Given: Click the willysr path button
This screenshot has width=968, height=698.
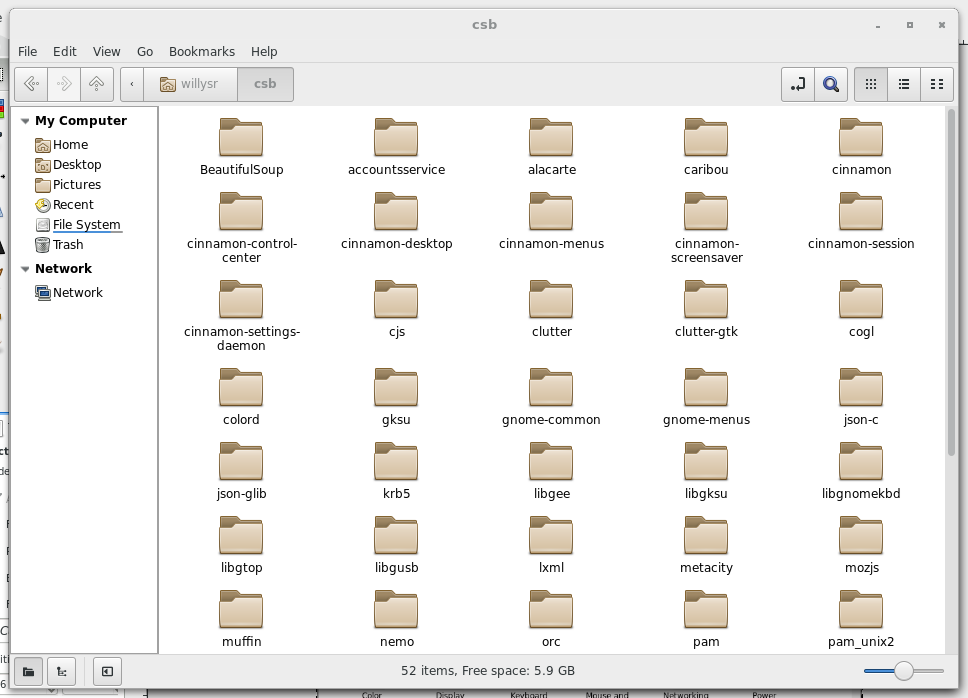Looking at the screenshot, I should (x=190, y=84).
